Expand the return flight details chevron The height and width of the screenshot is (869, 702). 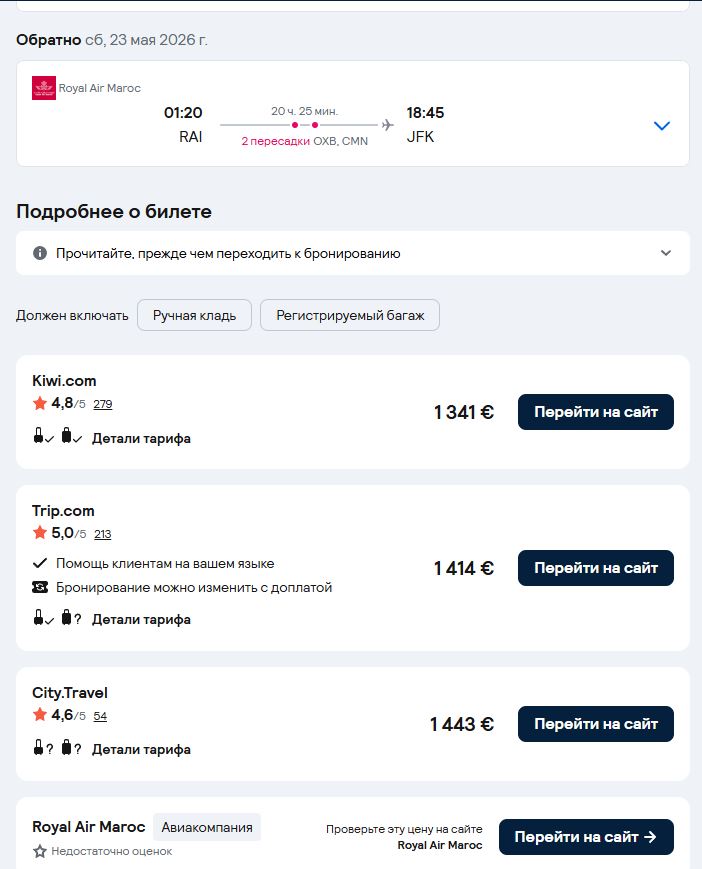pyautogui.click(x=662, y=126)
